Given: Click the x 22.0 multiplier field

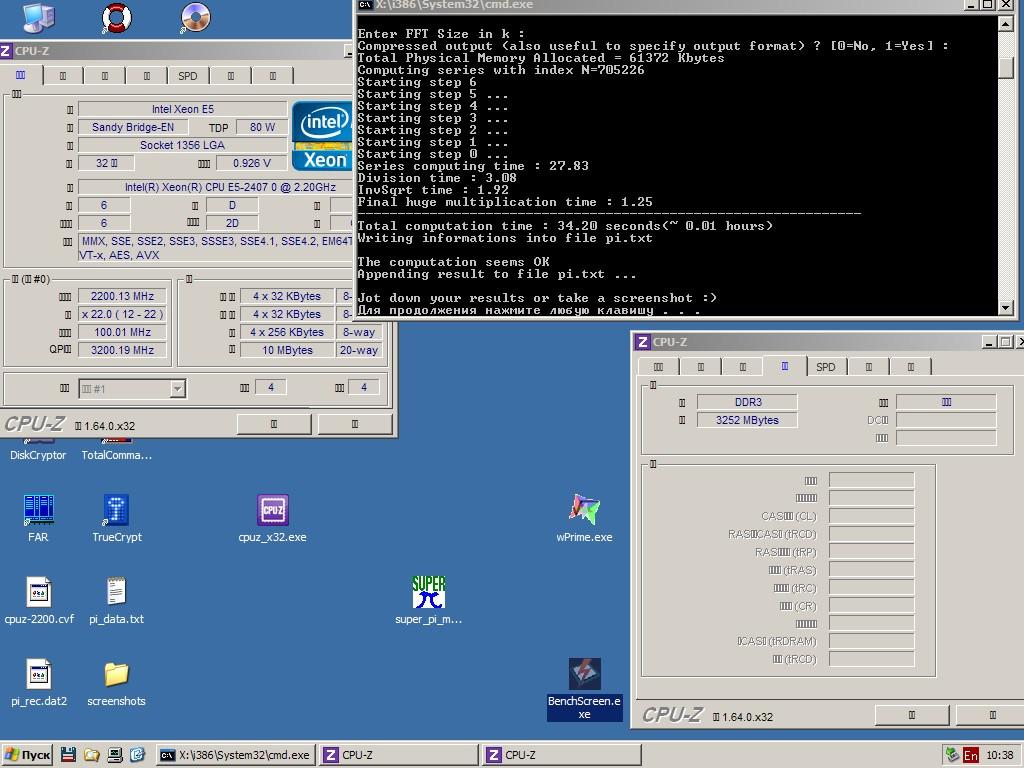Looking at the screenshot, I should tap(122, 314).
